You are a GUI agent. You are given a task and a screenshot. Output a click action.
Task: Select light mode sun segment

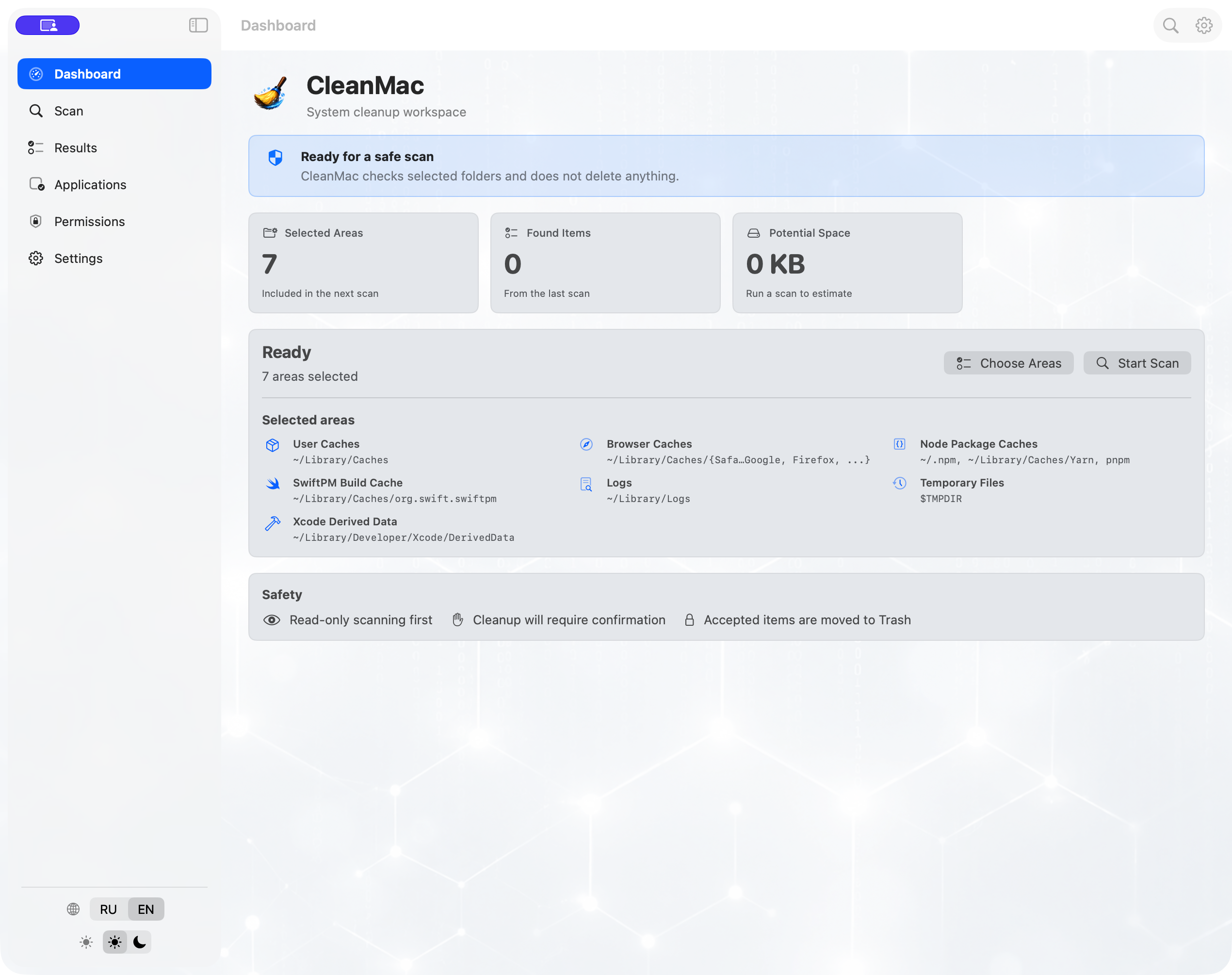[x=114, y=942]
